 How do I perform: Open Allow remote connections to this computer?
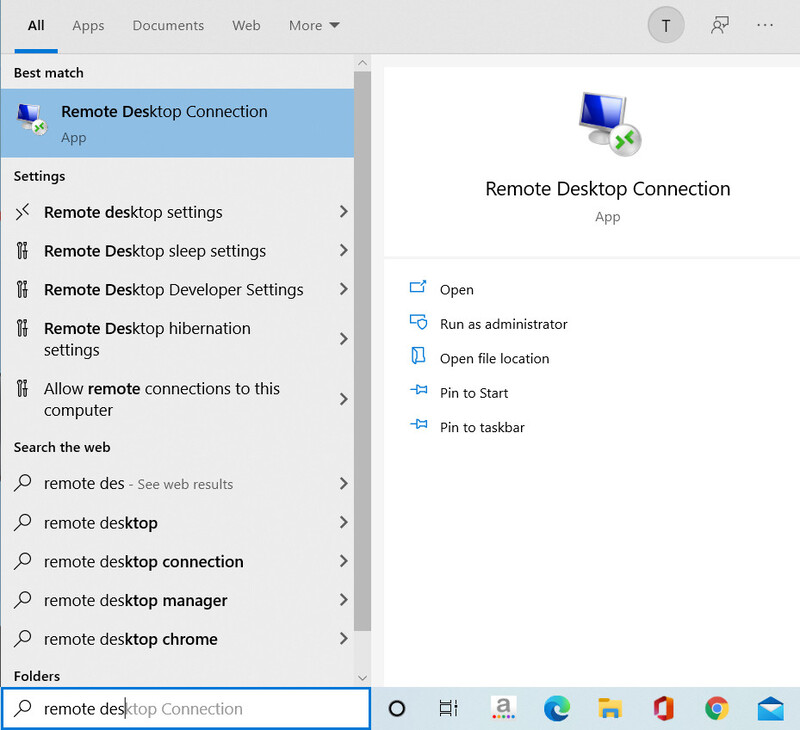tap(177, 399)
